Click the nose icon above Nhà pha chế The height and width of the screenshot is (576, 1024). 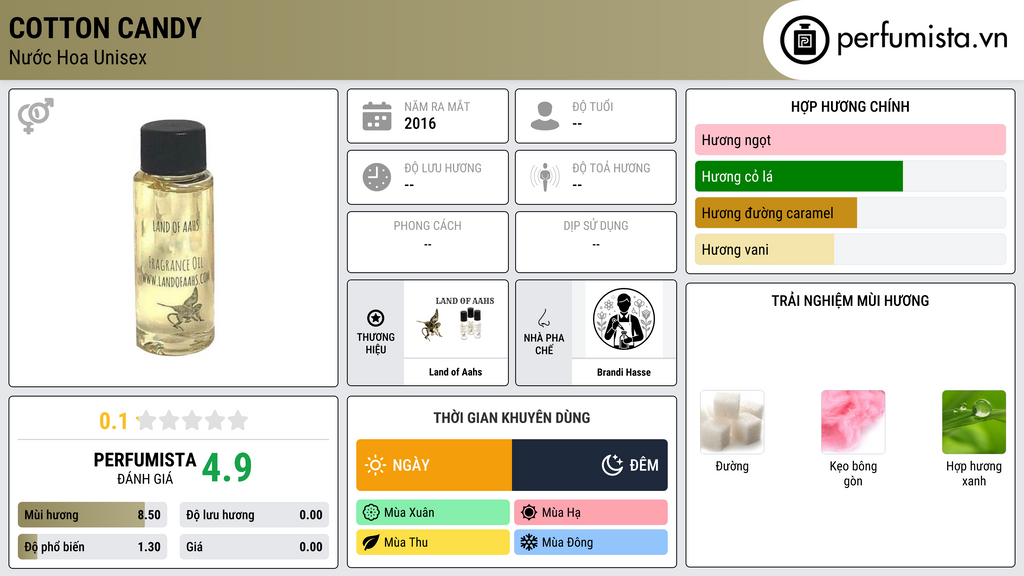pos(544,318)
